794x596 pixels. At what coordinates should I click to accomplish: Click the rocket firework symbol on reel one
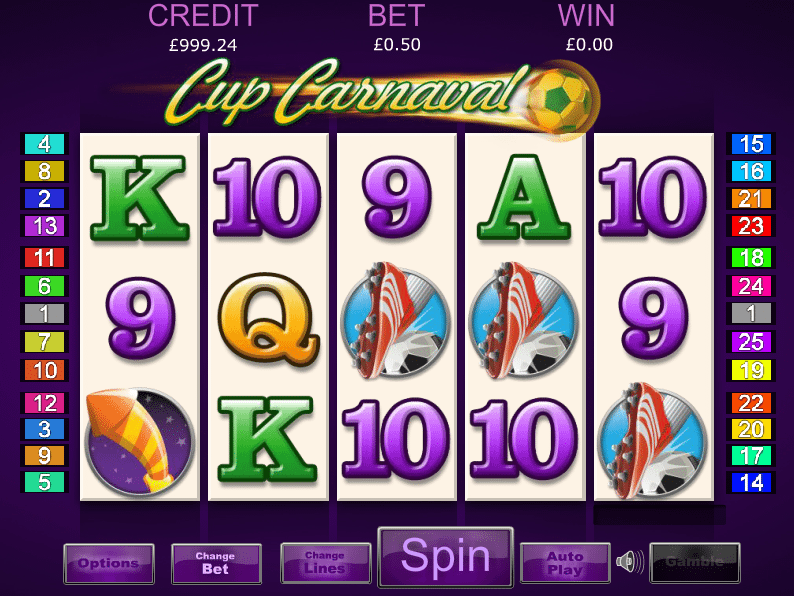point(140,441)
